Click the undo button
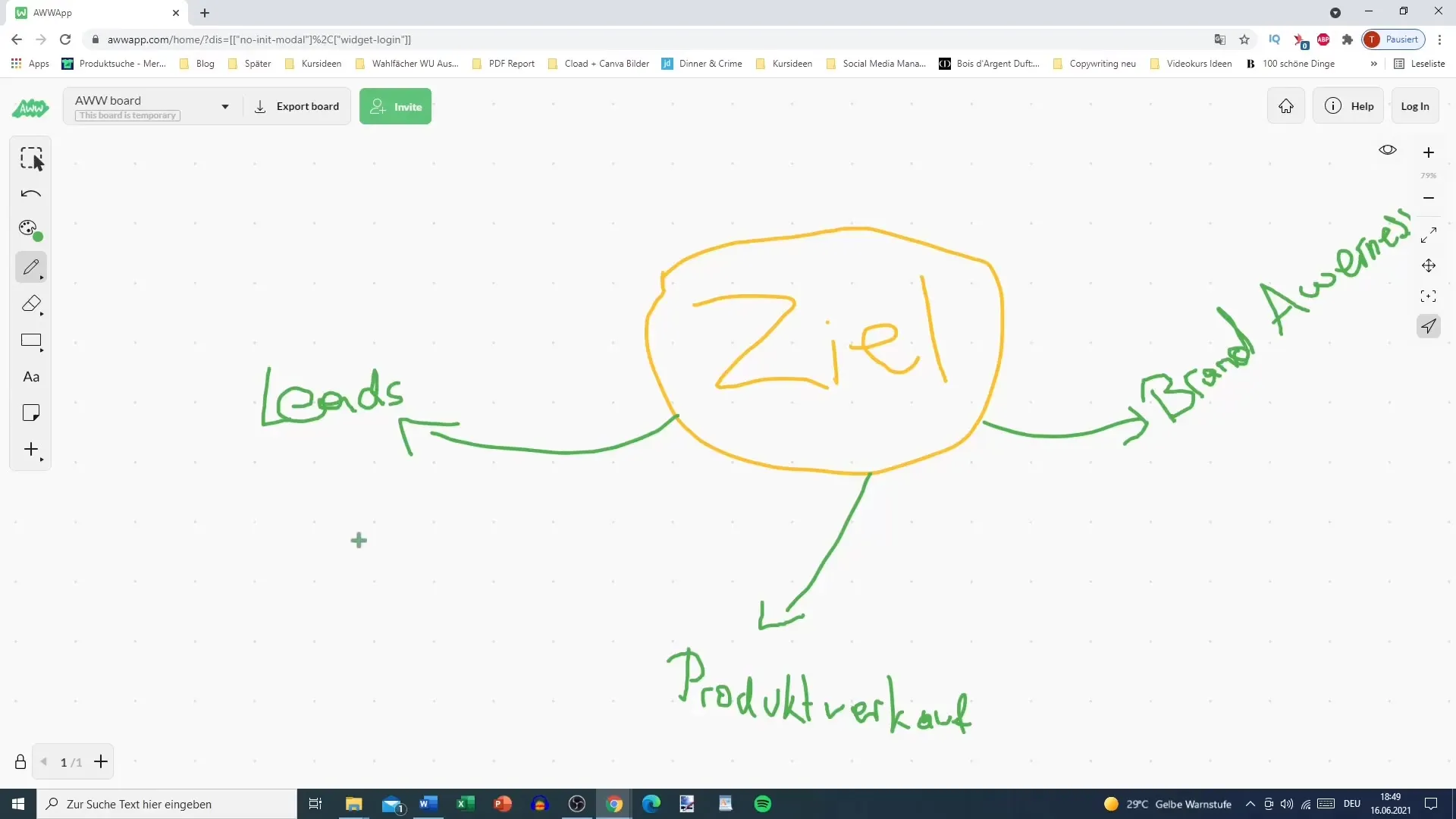This screenshot has width=1456, height=819. click(31, 193)
